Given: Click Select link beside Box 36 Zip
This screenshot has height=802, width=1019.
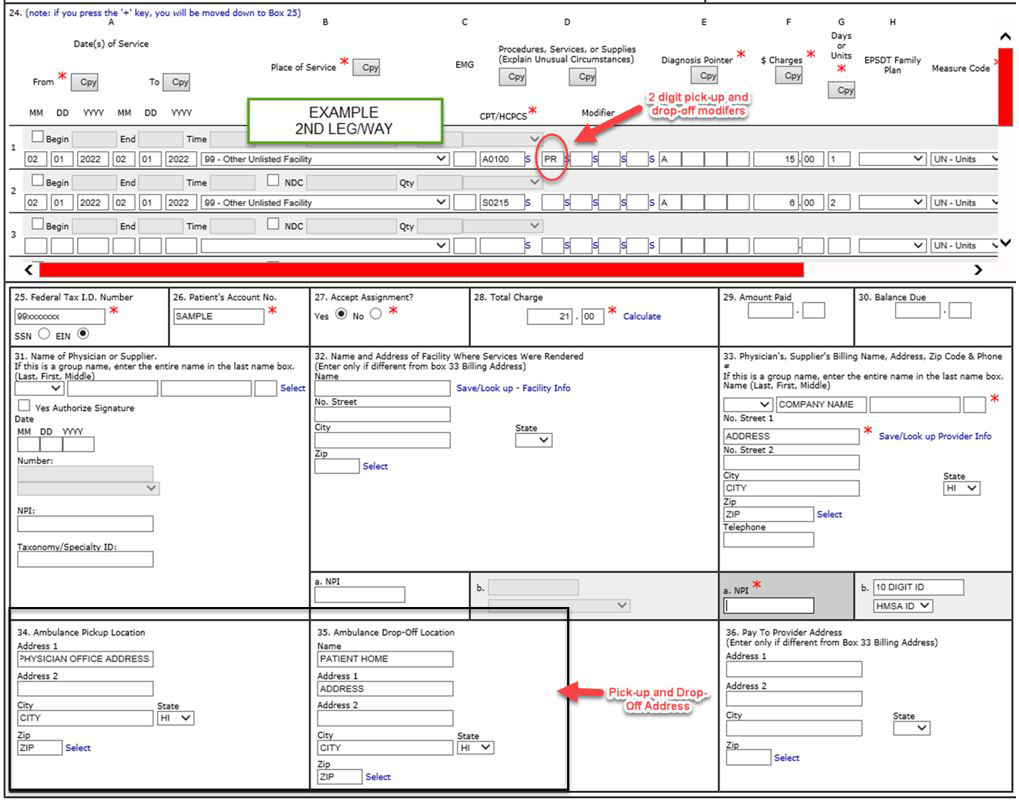Looking at the screenshot, I should click(x=786, y=758).
